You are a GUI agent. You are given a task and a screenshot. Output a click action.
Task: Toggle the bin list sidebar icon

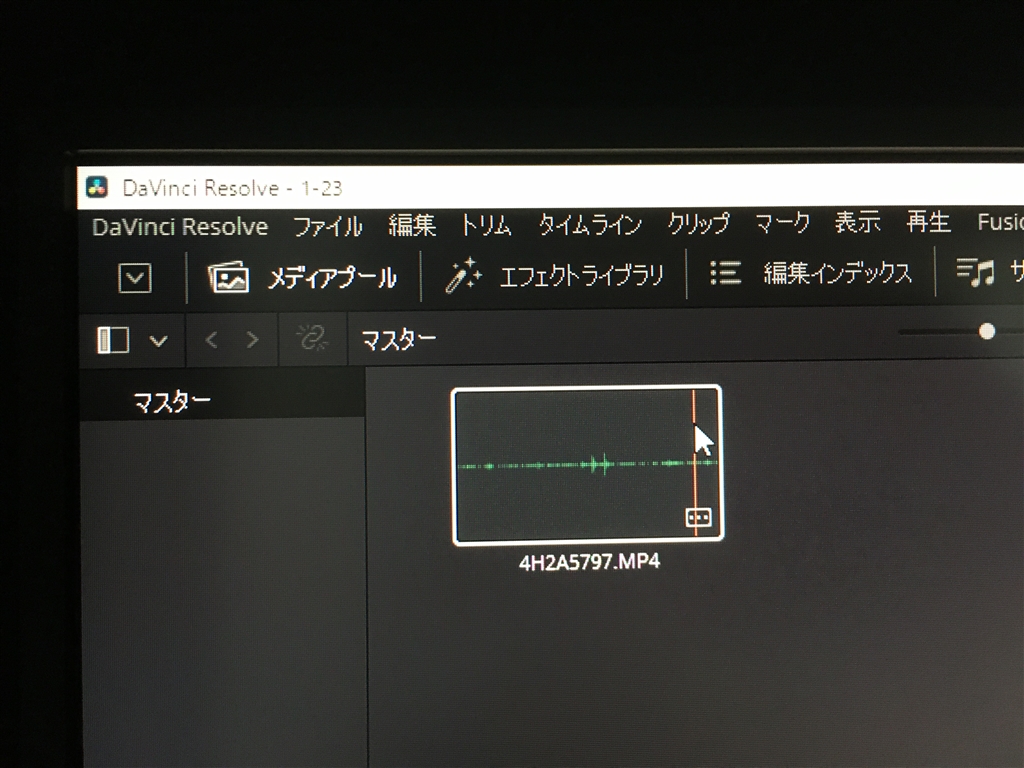click(x=113, y=340)
